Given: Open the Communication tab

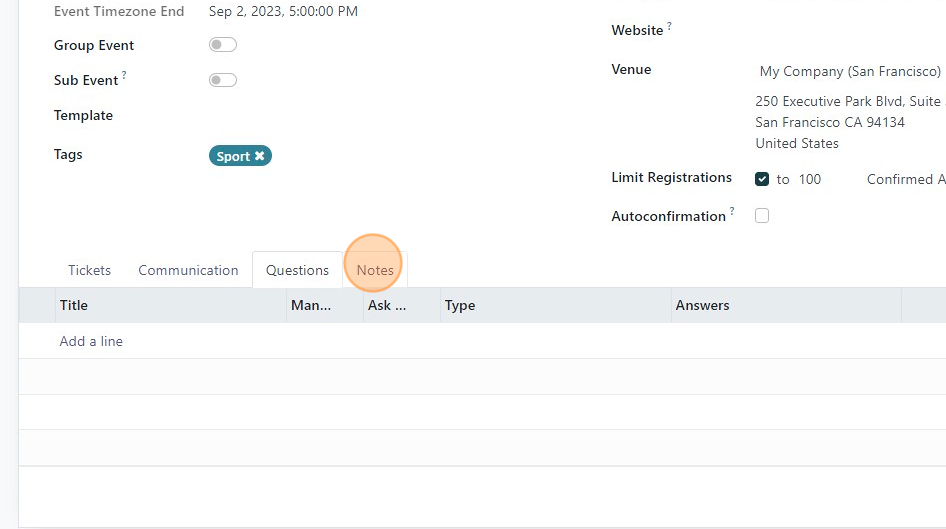Looking at the screenshot, I should tap(188, 270).
